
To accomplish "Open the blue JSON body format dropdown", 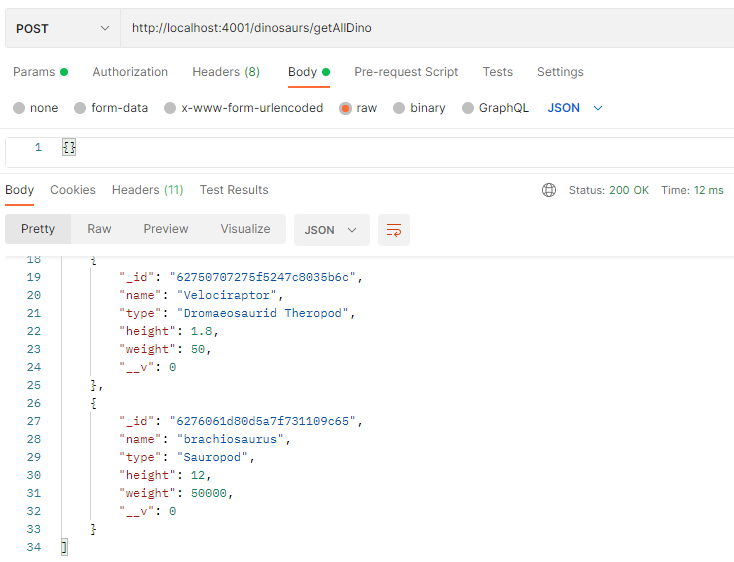I will tap(575, 108).
